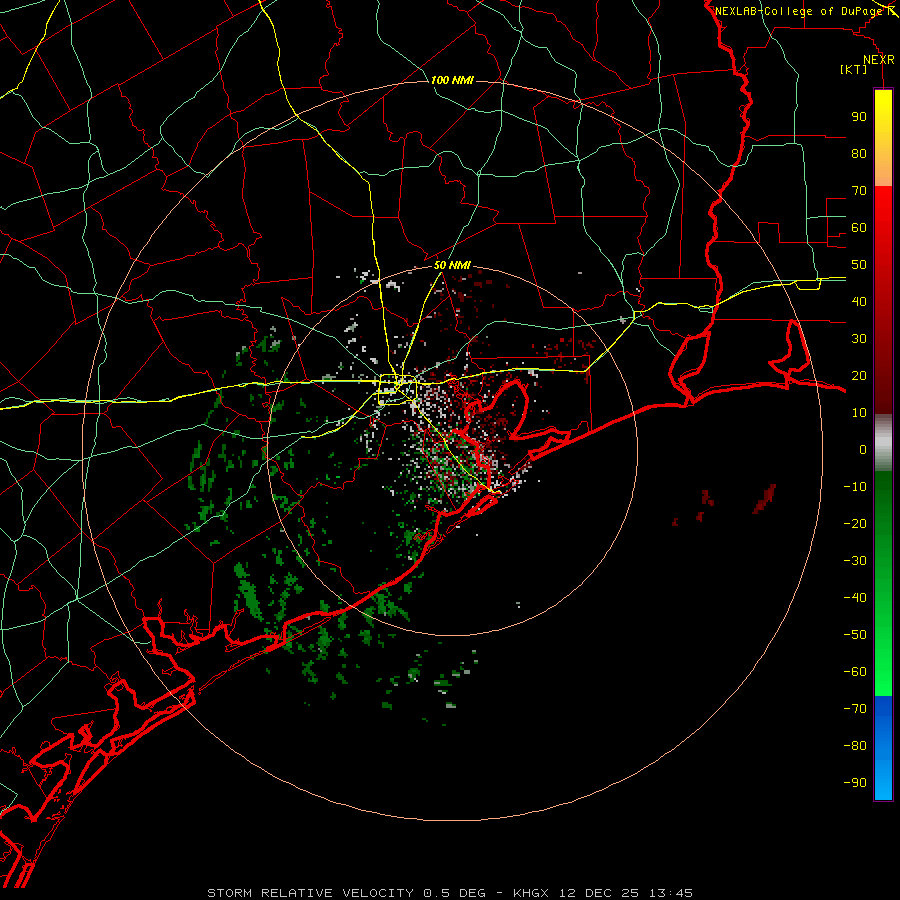Click the 10 value on velocity scale
The image size is (900, 900).
click(x=859, y=413)
